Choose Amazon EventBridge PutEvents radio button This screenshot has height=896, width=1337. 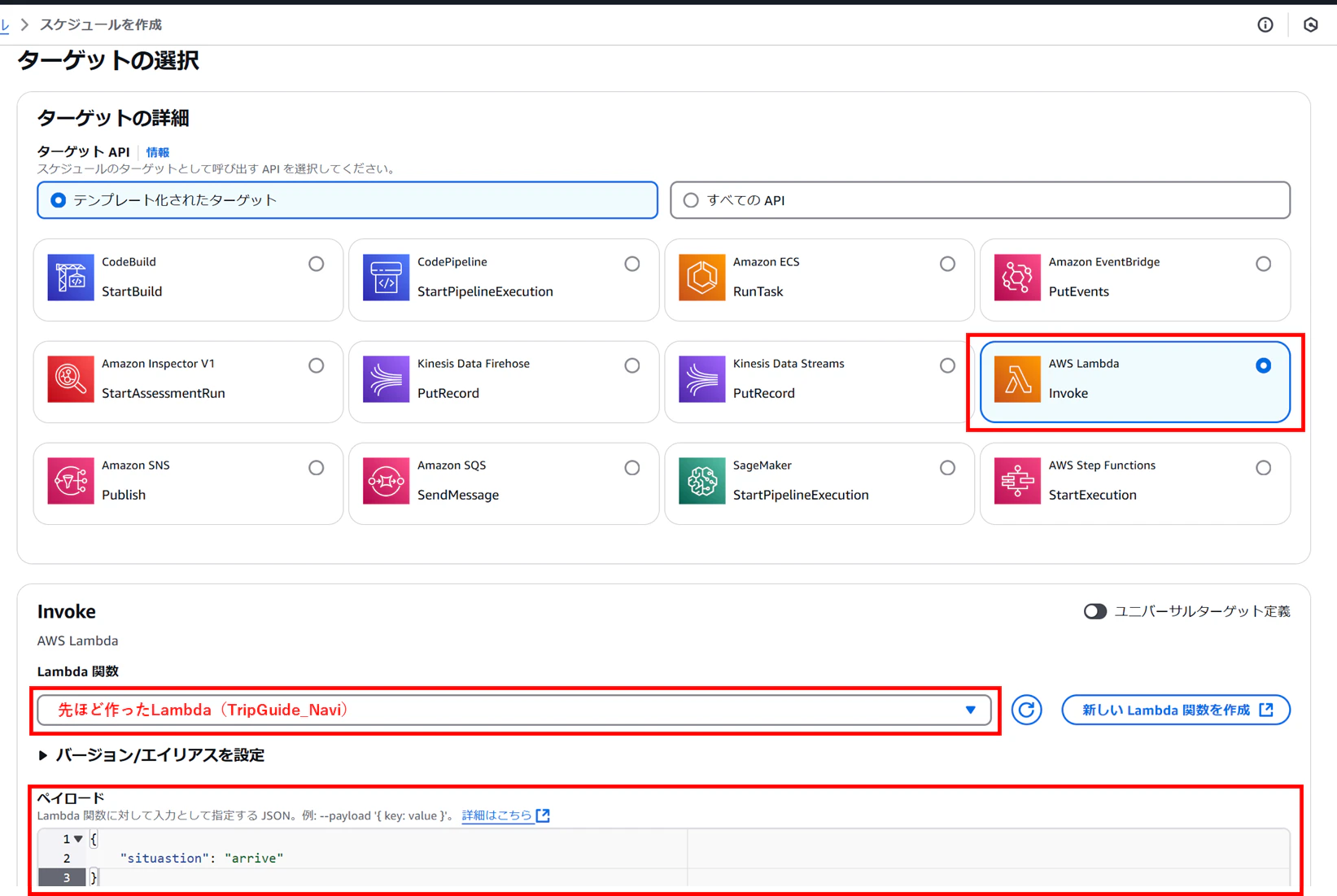pos(1263,264)
